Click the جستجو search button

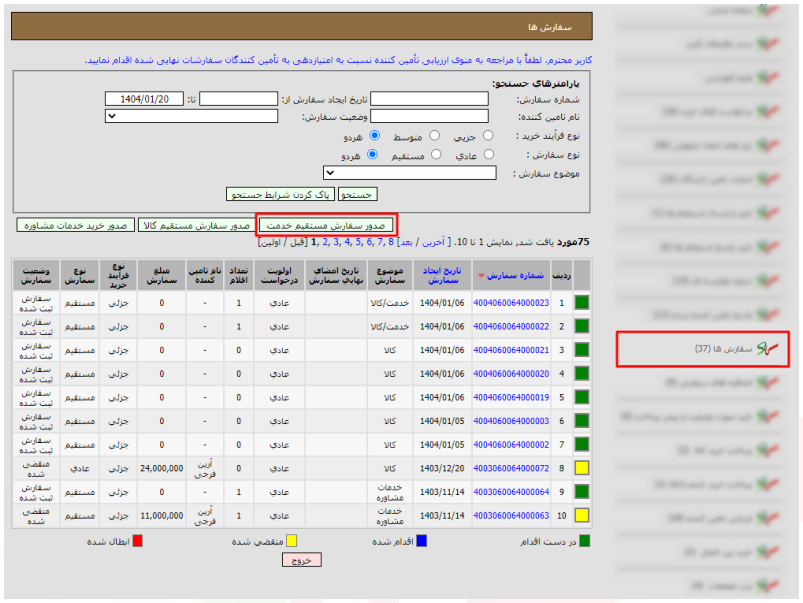(x=357, y=195)
